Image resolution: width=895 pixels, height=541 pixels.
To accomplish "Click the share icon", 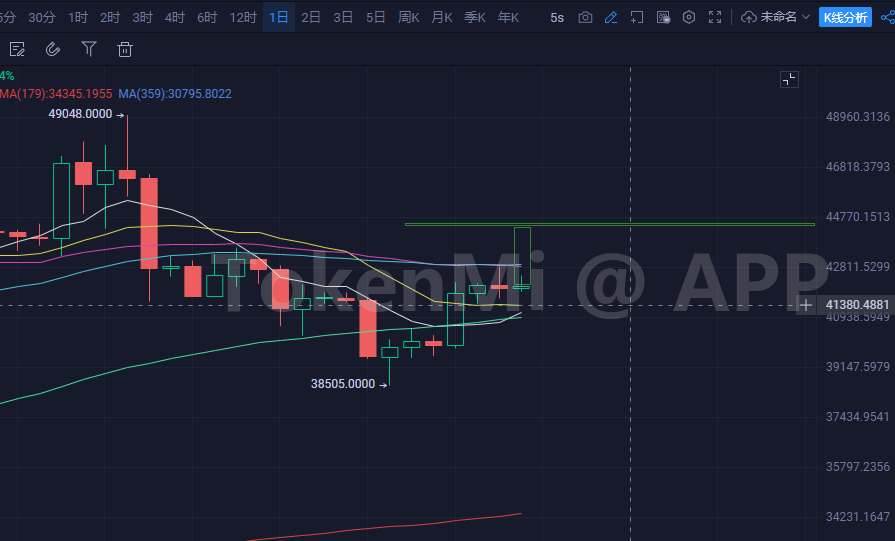I will pyautogui.click(x=886, y=17).
